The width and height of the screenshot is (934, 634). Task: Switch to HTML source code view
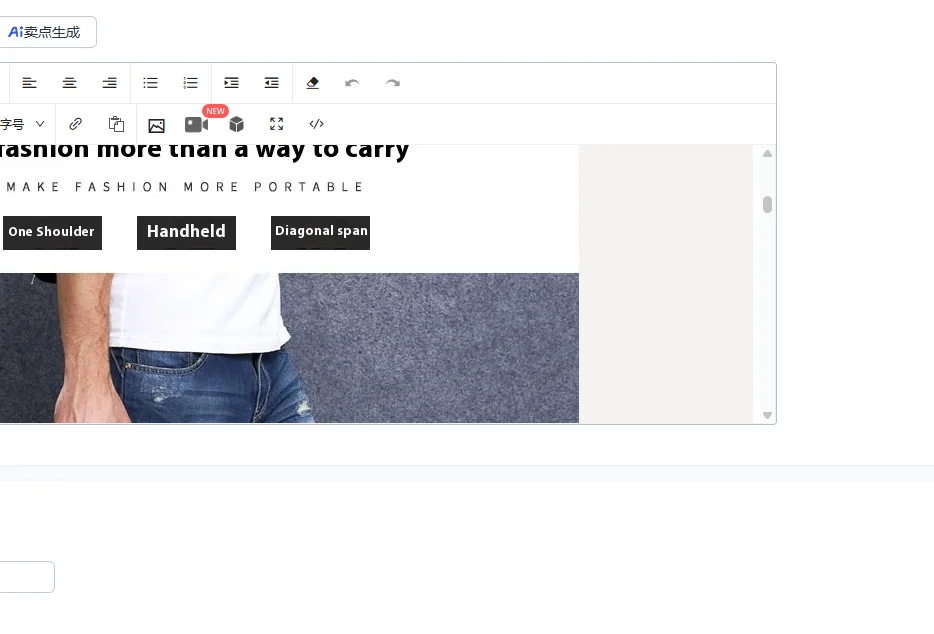[317, 124]
